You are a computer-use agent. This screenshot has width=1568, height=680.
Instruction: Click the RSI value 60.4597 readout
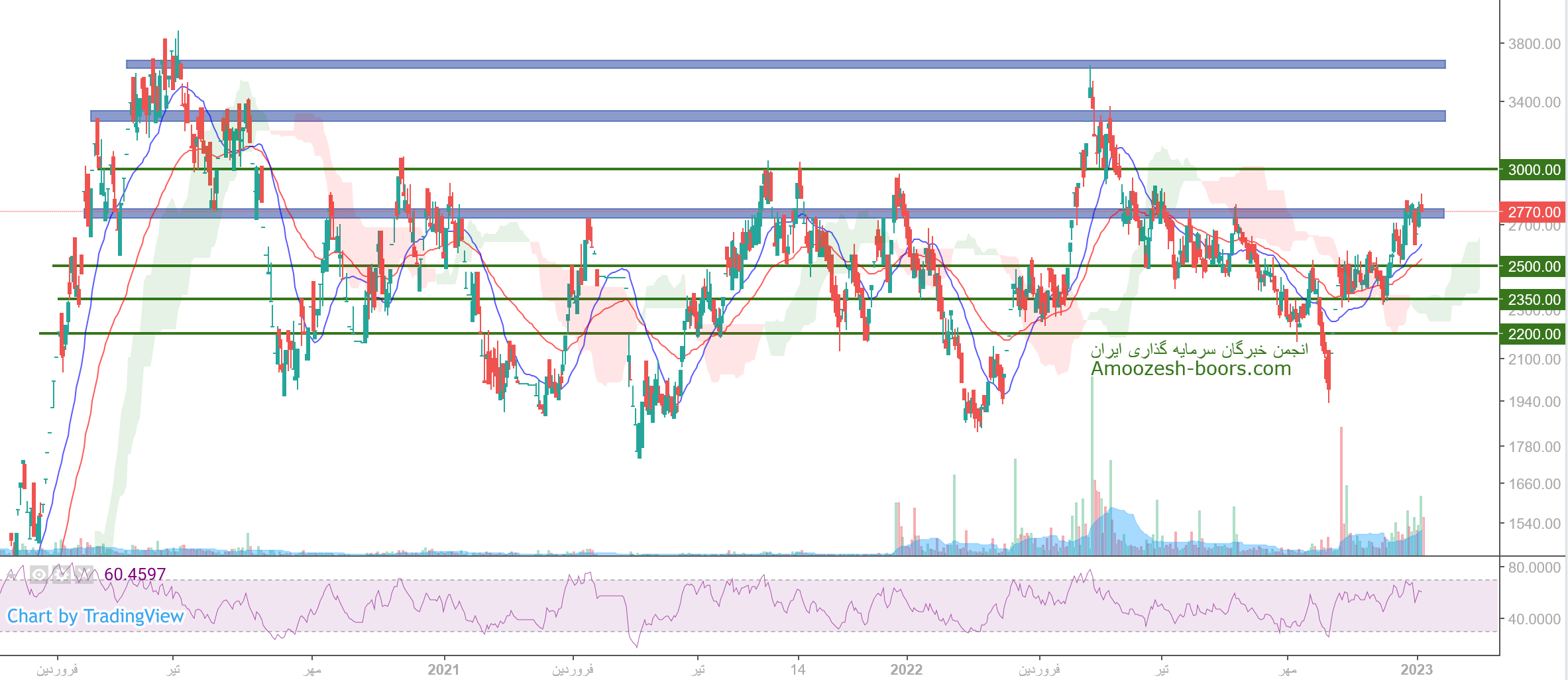pos(135,574)
